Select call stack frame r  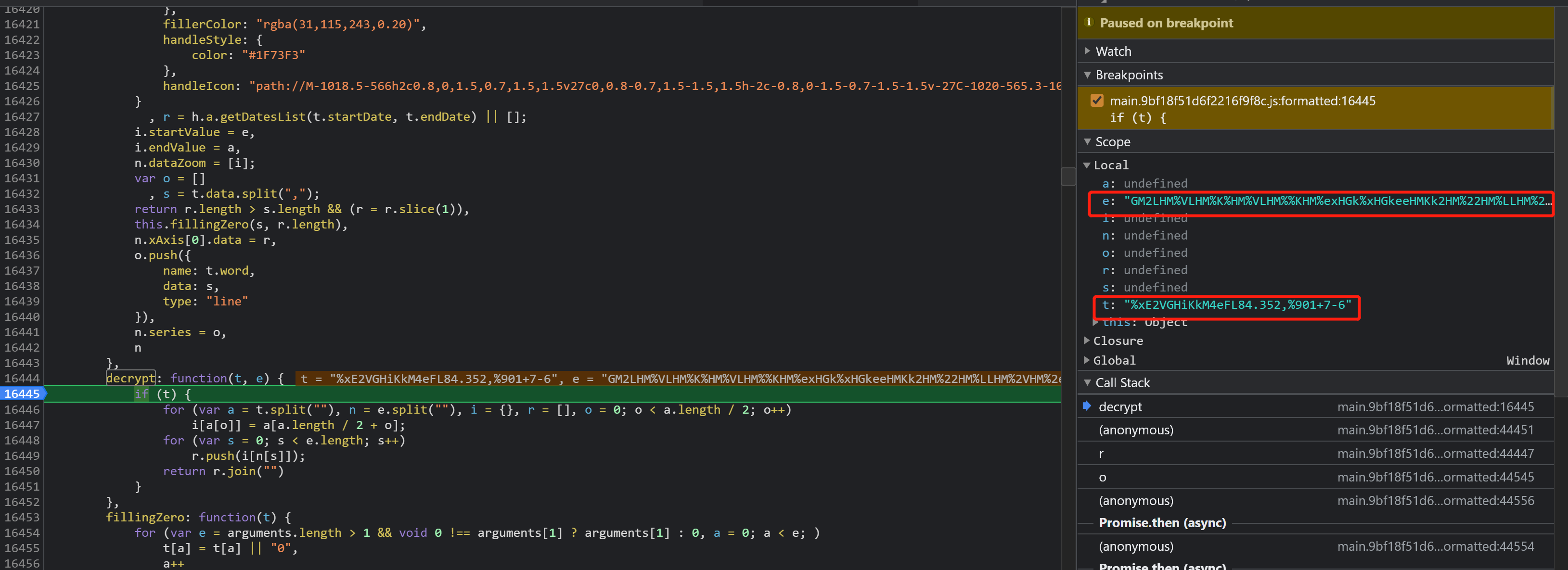click(x=1315, y=454)
